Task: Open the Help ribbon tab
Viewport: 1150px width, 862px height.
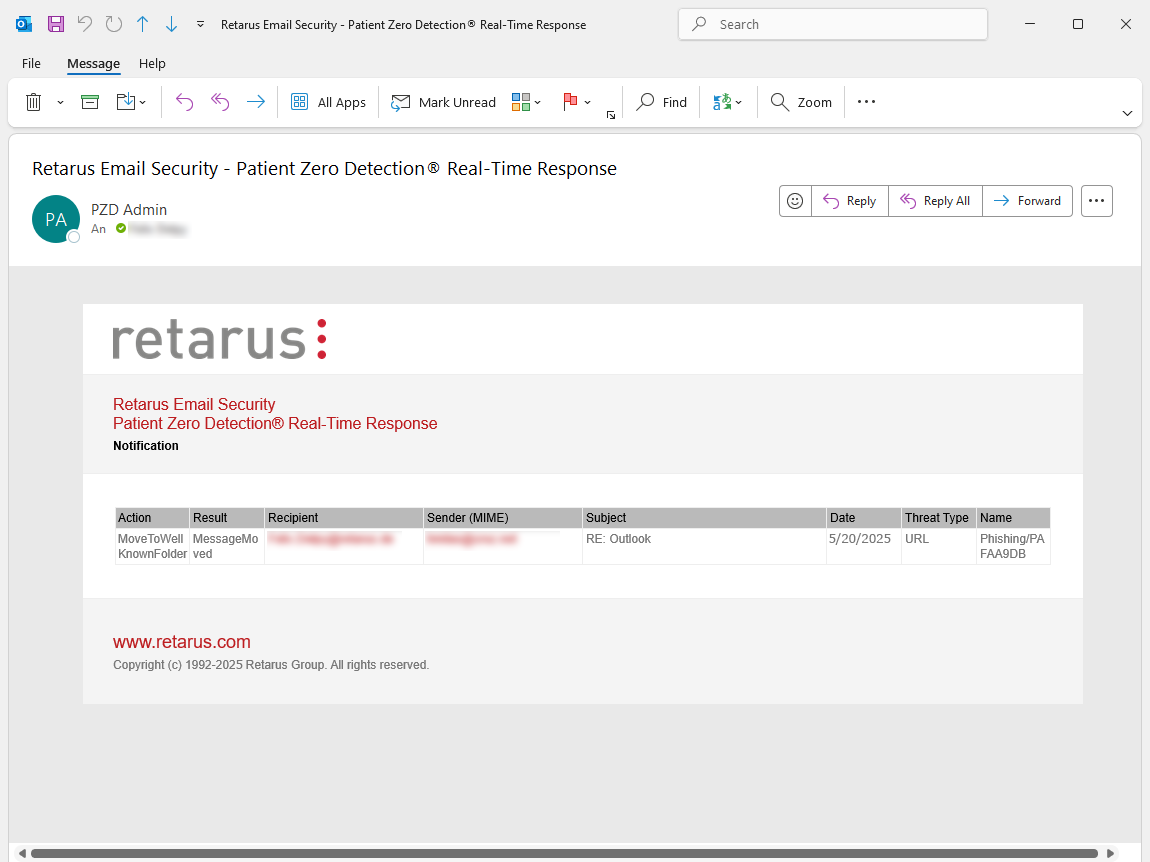Action: pyautogui.click(x=152, y=64)
